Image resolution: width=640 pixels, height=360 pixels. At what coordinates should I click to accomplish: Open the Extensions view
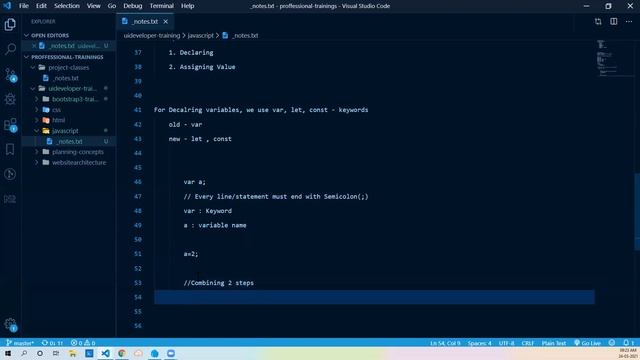click(x=10, y=124)
